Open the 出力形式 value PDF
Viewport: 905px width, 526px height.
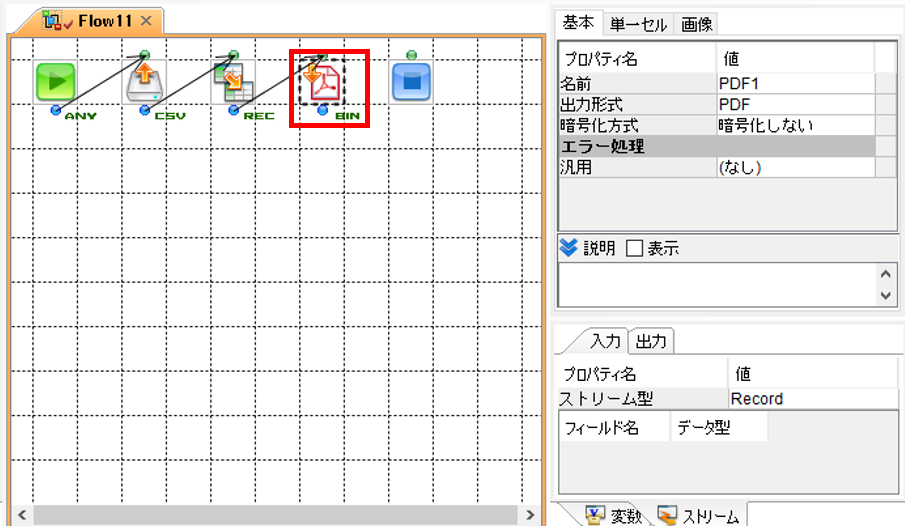click(x=795, y=105)
